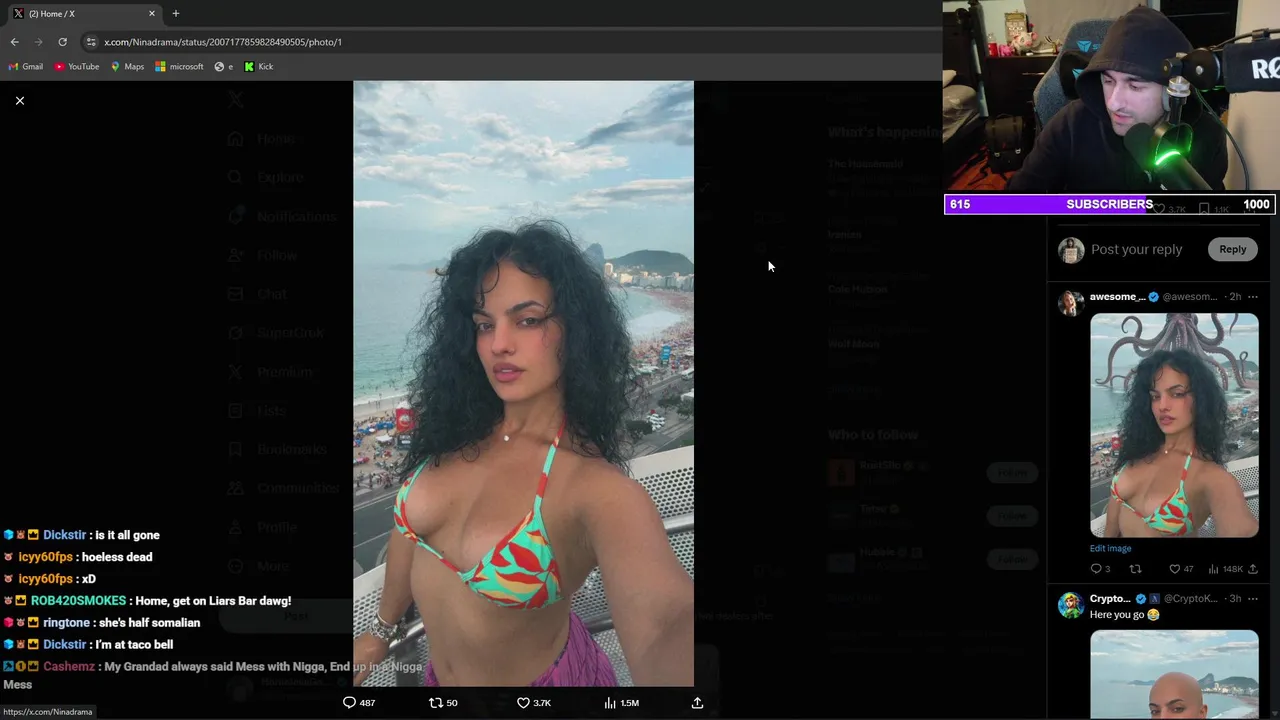Viewport: 1280px width, 720px height.
Task: Click the 'Here you go' reply text
Action: click(1125, 615)
